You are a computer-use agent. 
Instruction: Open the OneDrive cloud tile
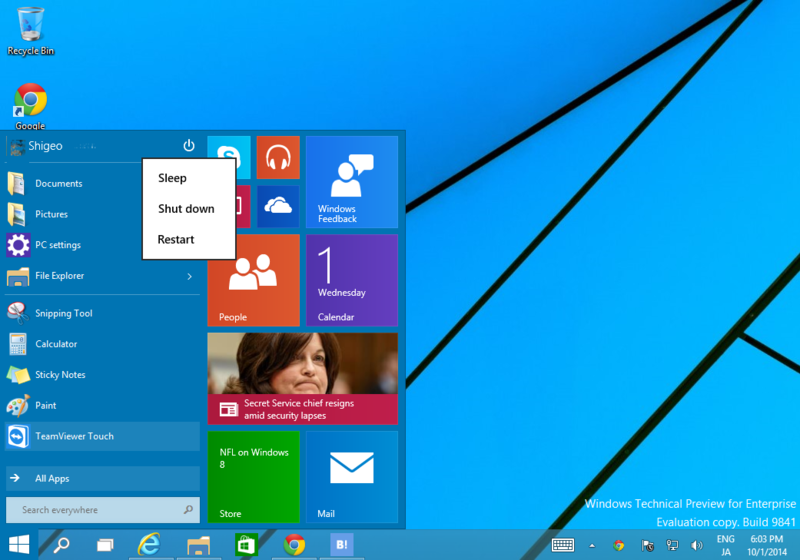coord(278,207)
